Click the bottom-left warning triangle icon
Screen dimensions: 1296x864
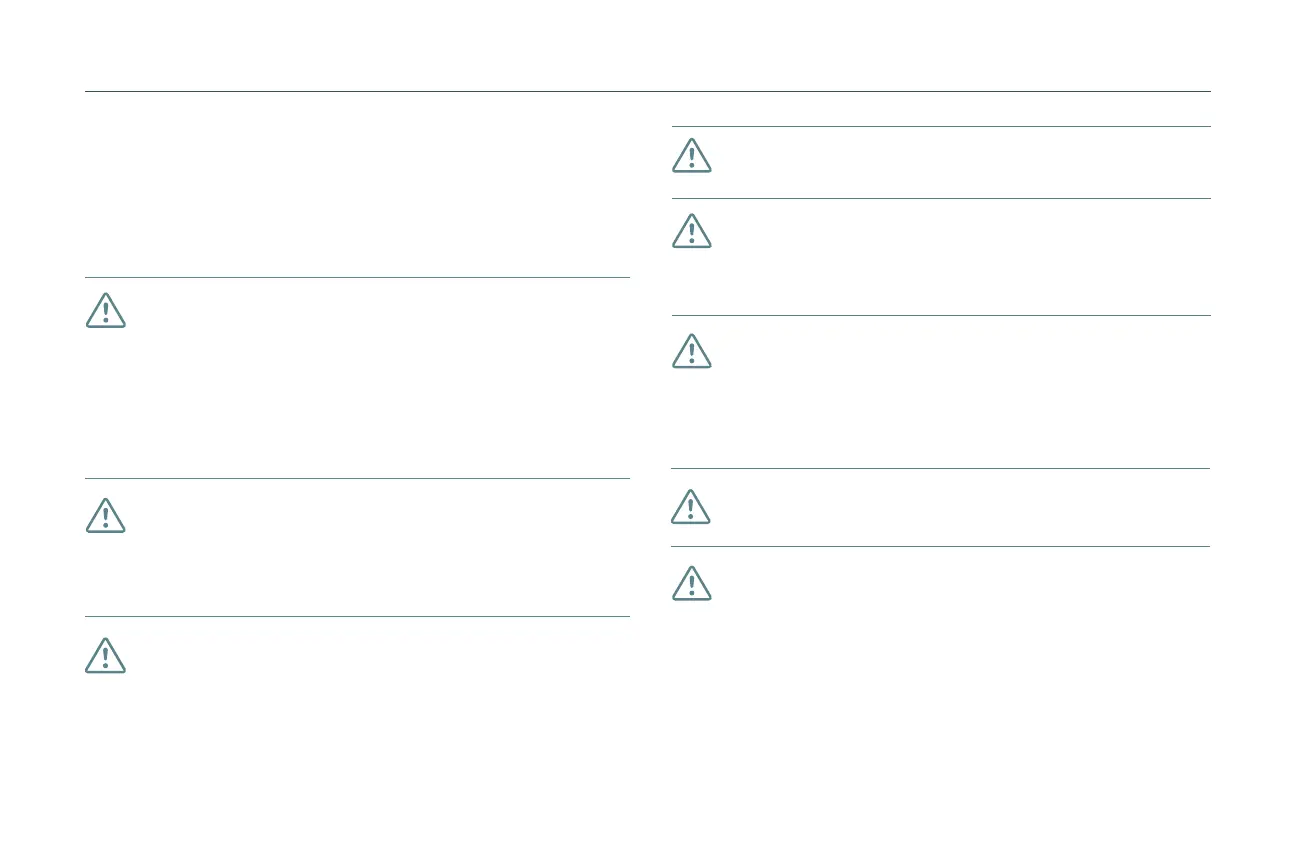coord(105,655)
